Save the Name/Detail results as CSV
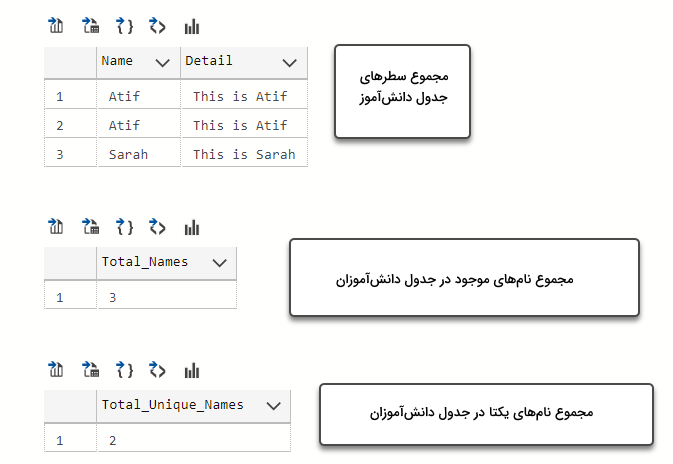The height and width of the screenshot is (464, 673). (57, 26)
